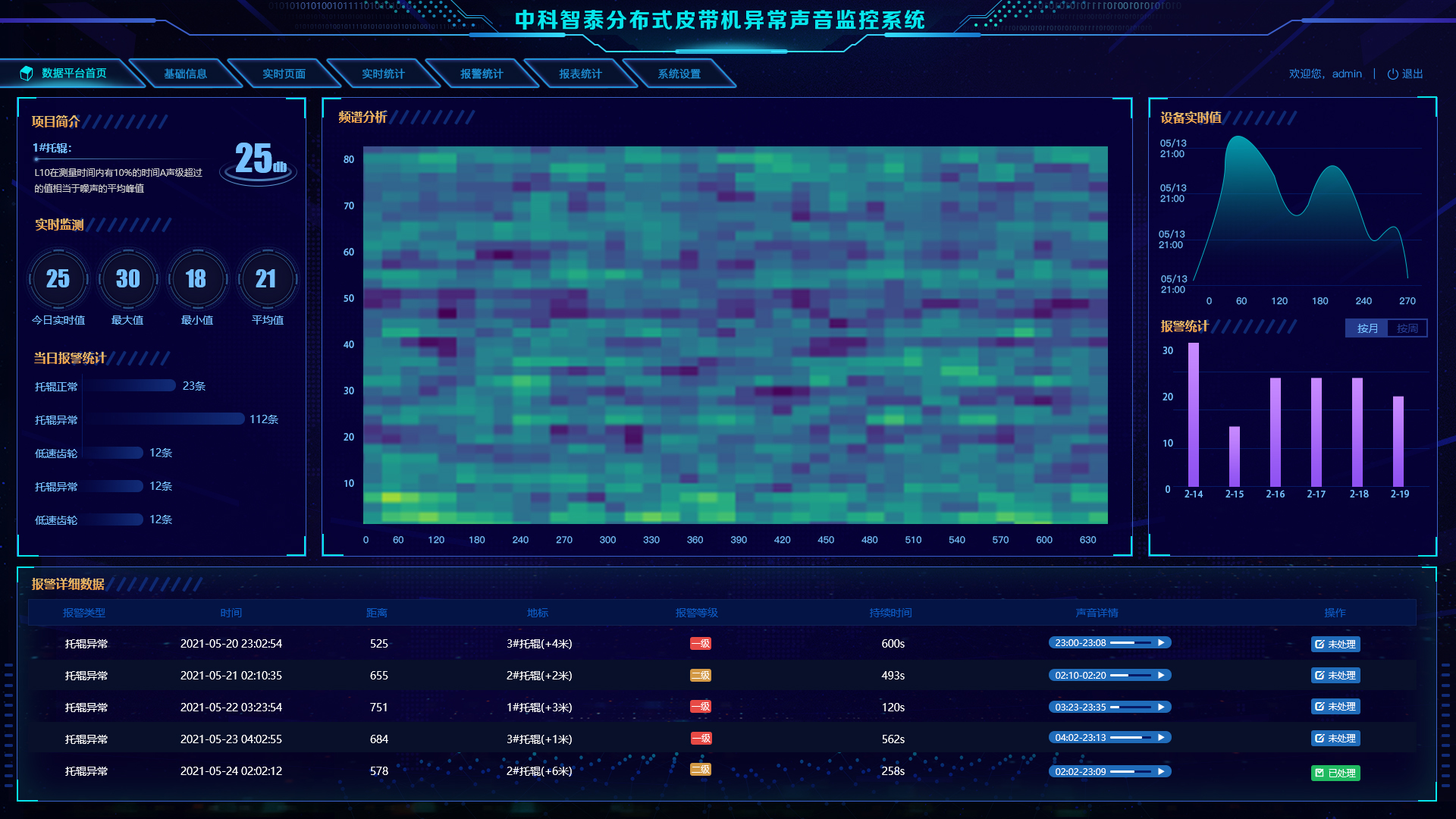1456x819 pixels.
Task: Mark the 2021-05-20 alarm as handled
Action: (x=1335, y=644)
